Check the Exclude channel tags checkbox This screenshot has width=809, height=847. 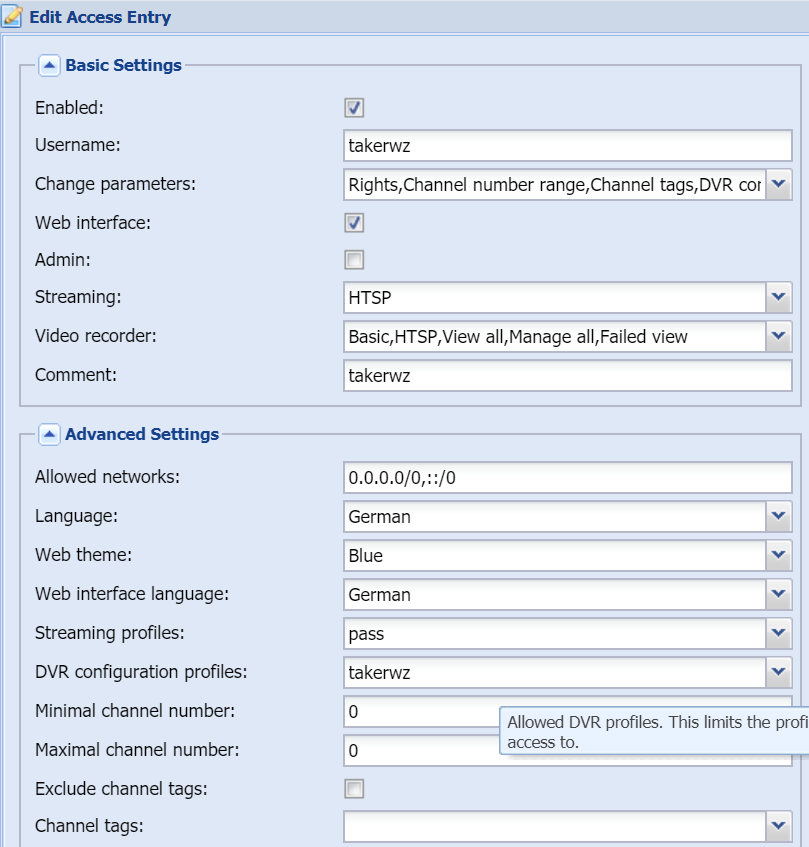pyautogui.click(x=354, y=789)
